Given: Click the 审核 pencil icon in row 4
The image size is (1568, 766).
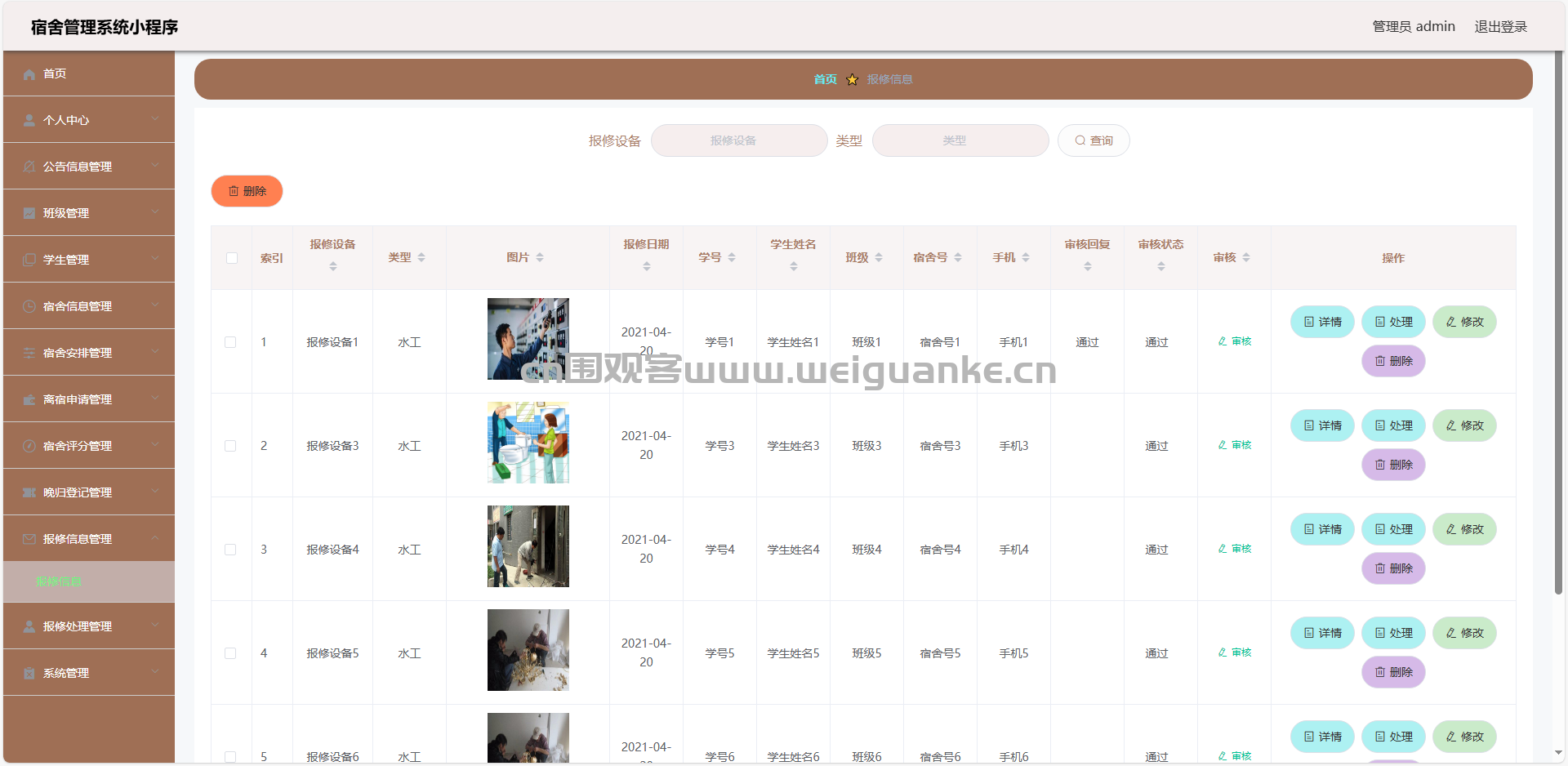Looking at the screenshot, I should click(1223, 653).
